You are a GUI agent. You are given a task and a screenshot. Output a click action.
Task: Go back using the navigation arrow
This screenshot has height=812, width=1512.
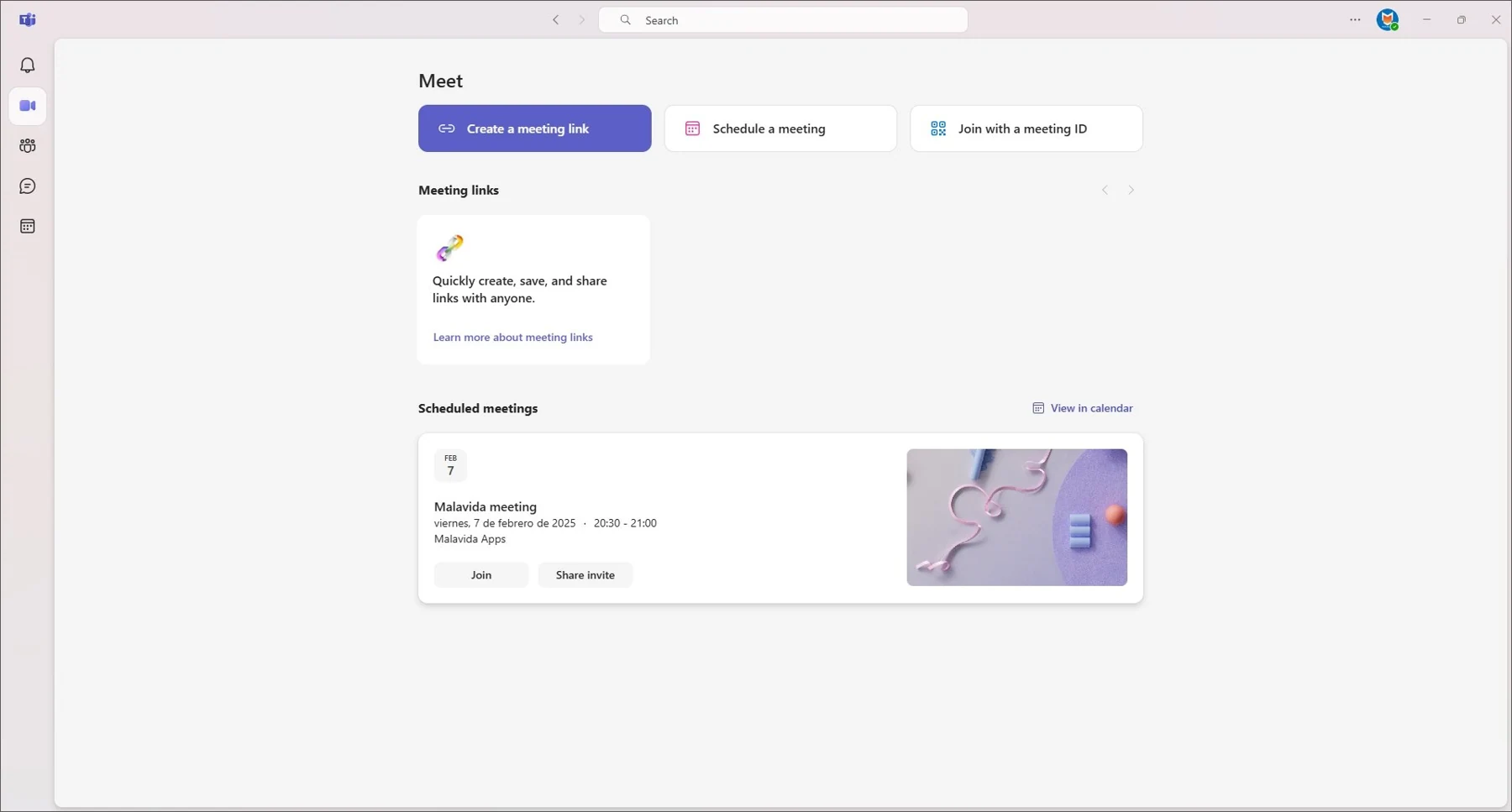point(555,20)
